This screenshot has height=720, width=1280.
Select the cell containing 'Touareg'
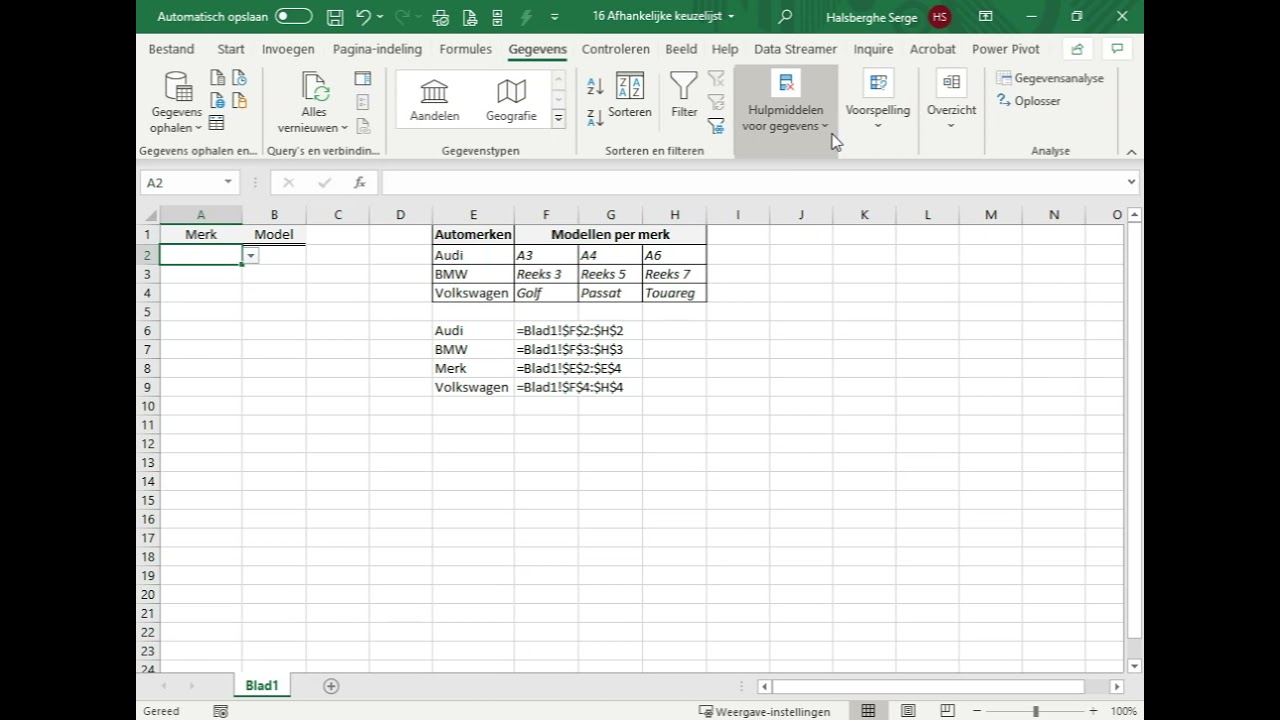point(674,293)
